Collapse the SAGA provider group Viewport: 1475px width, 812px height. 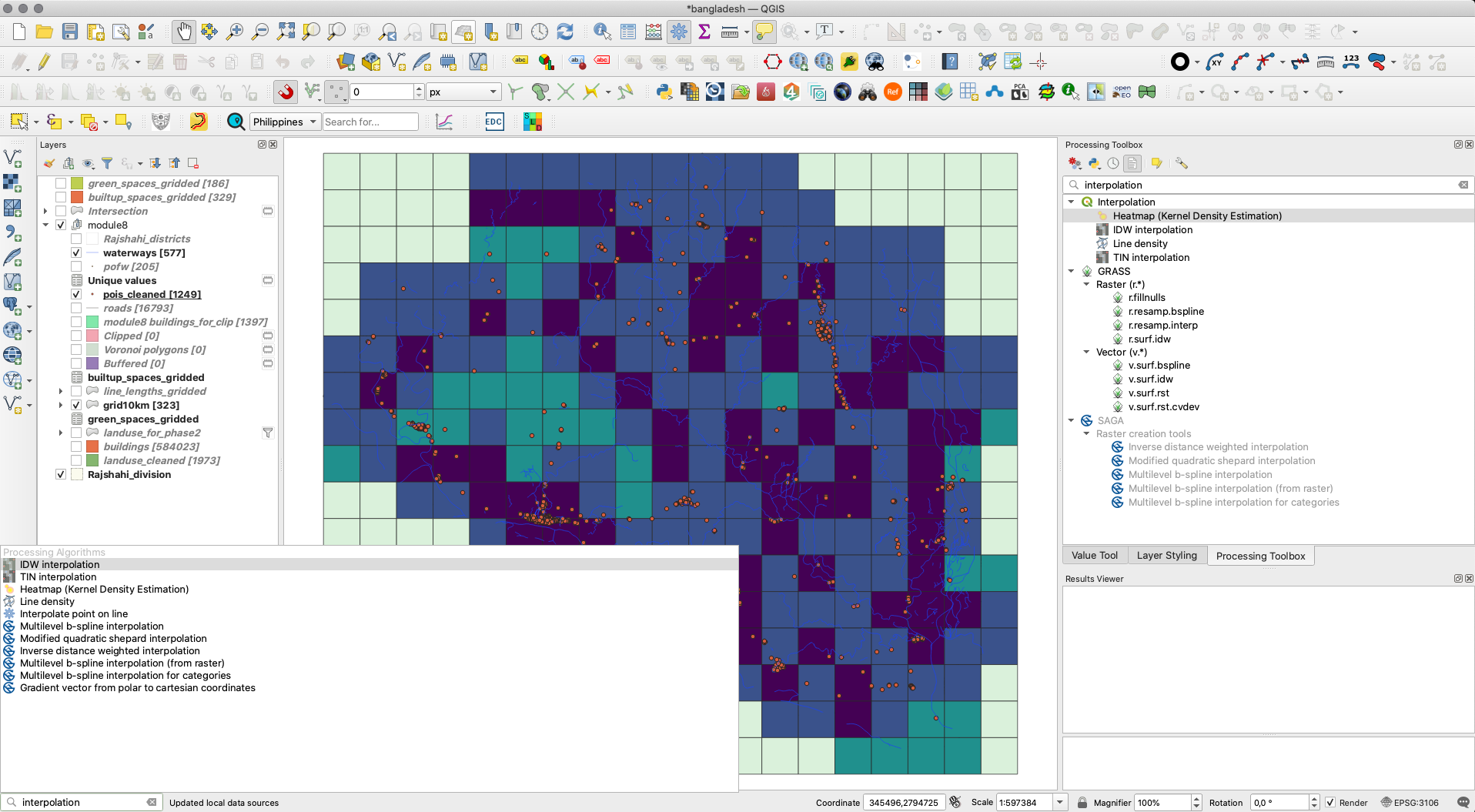pos(1071,420)
